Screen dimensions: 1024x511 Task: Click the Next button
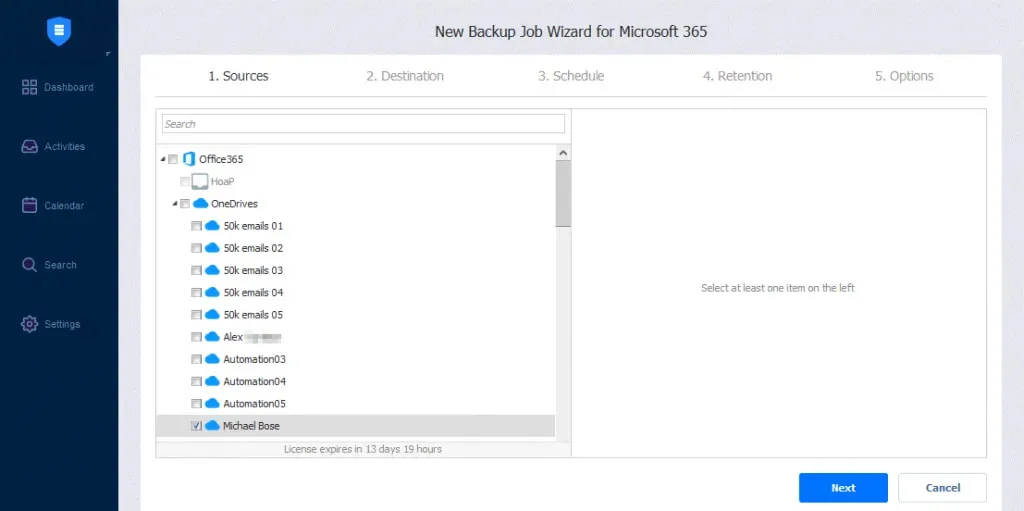pyautogui.click(x=842, y=488)
